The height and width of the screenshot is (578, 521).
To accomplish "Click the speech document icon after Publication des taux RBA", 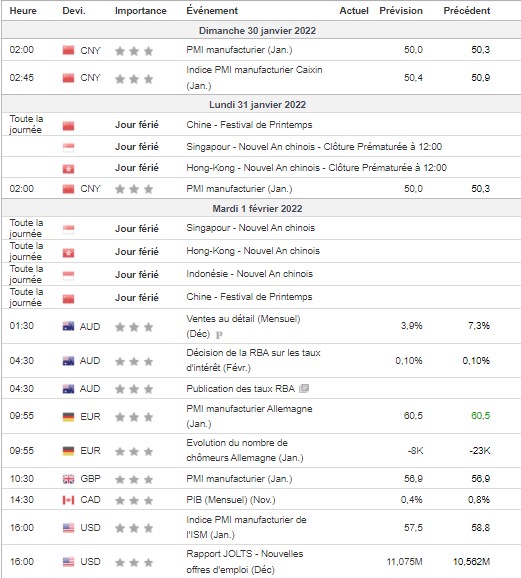I will click(304, 388).
